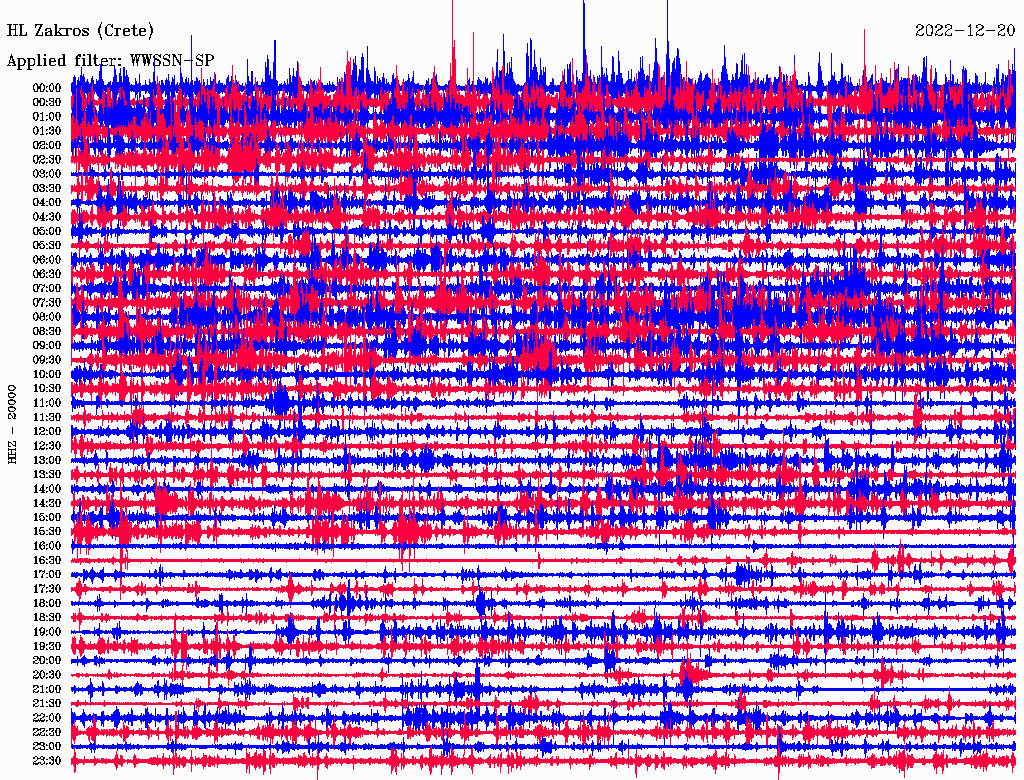1024x780 pixels.
Task: Click the '12:00' time label
Action: pyautogui.click(x=47, y=432)
